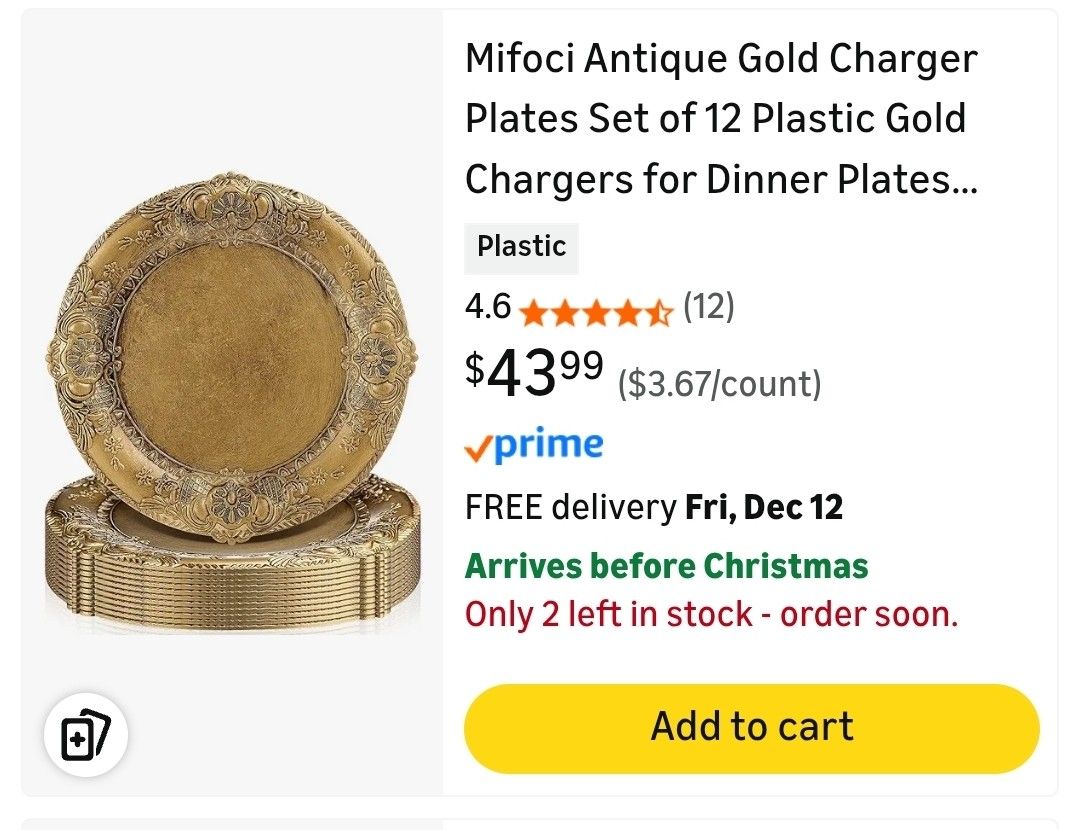This screenshot has height=830, width=1080.
Task: Open the reviews by clicking (12)
Action: [x=708, y=309]
